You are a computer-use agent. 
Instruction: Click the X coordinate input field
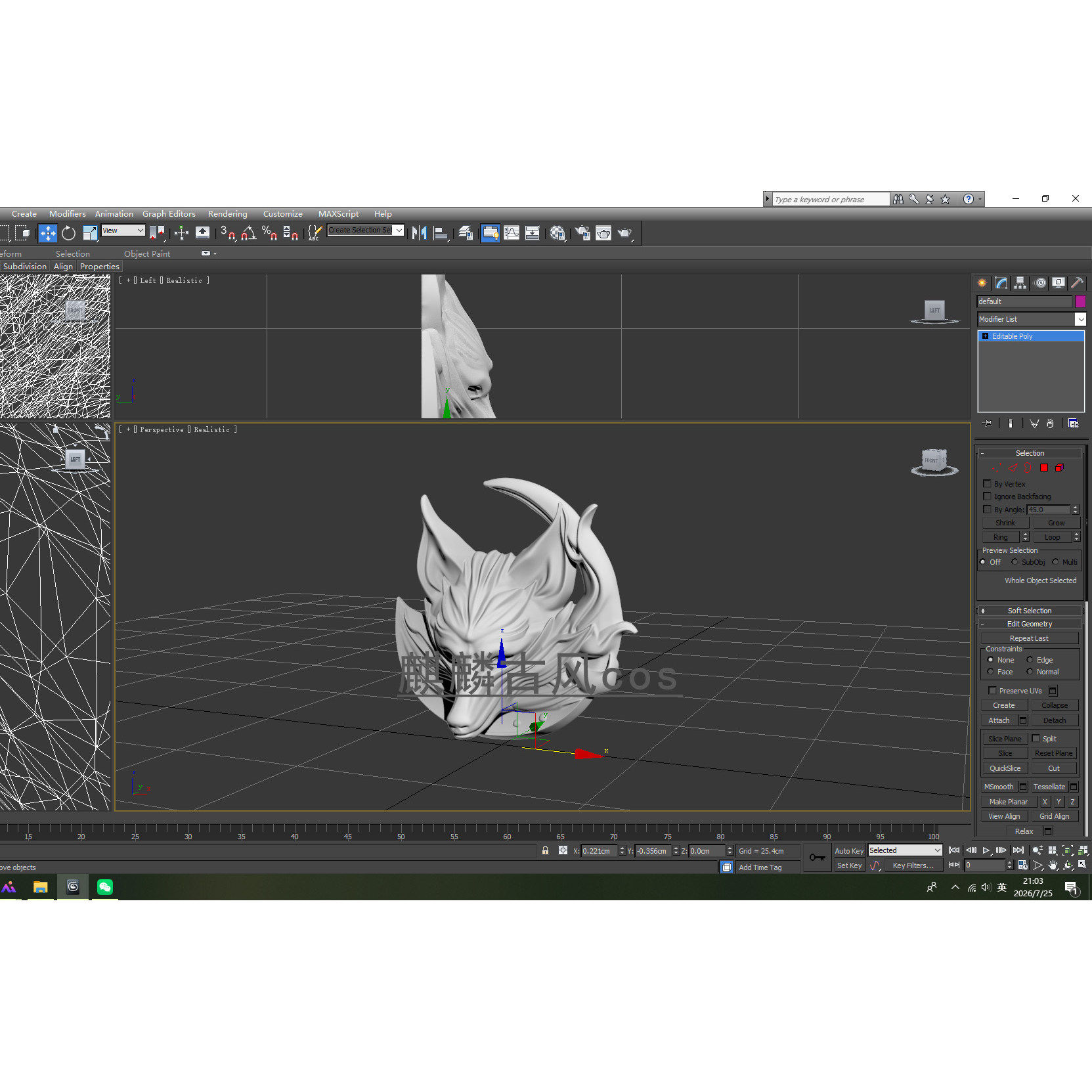(600, 851)
